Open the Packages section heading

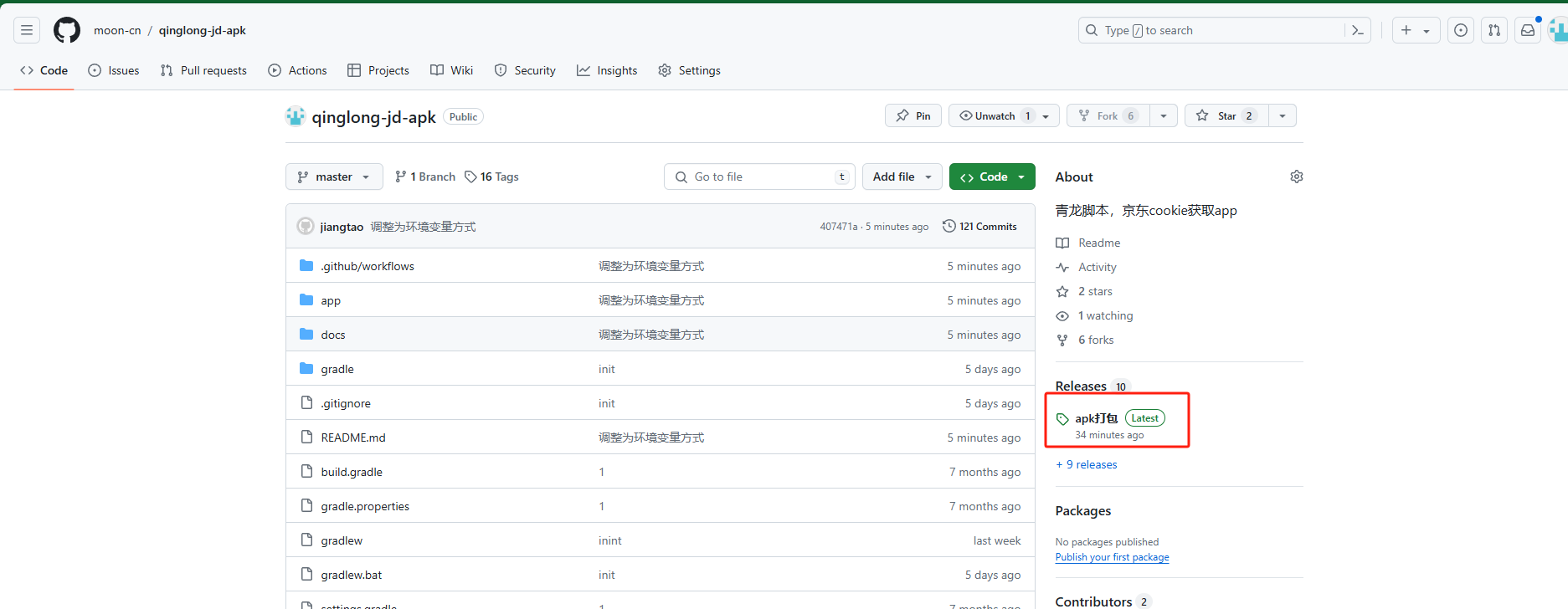point(1083,510)
